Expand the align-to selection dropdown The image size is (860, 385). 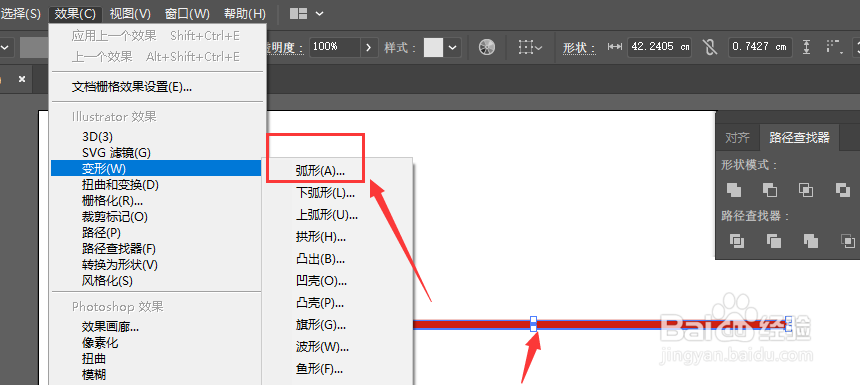click(x=530, y=47)
